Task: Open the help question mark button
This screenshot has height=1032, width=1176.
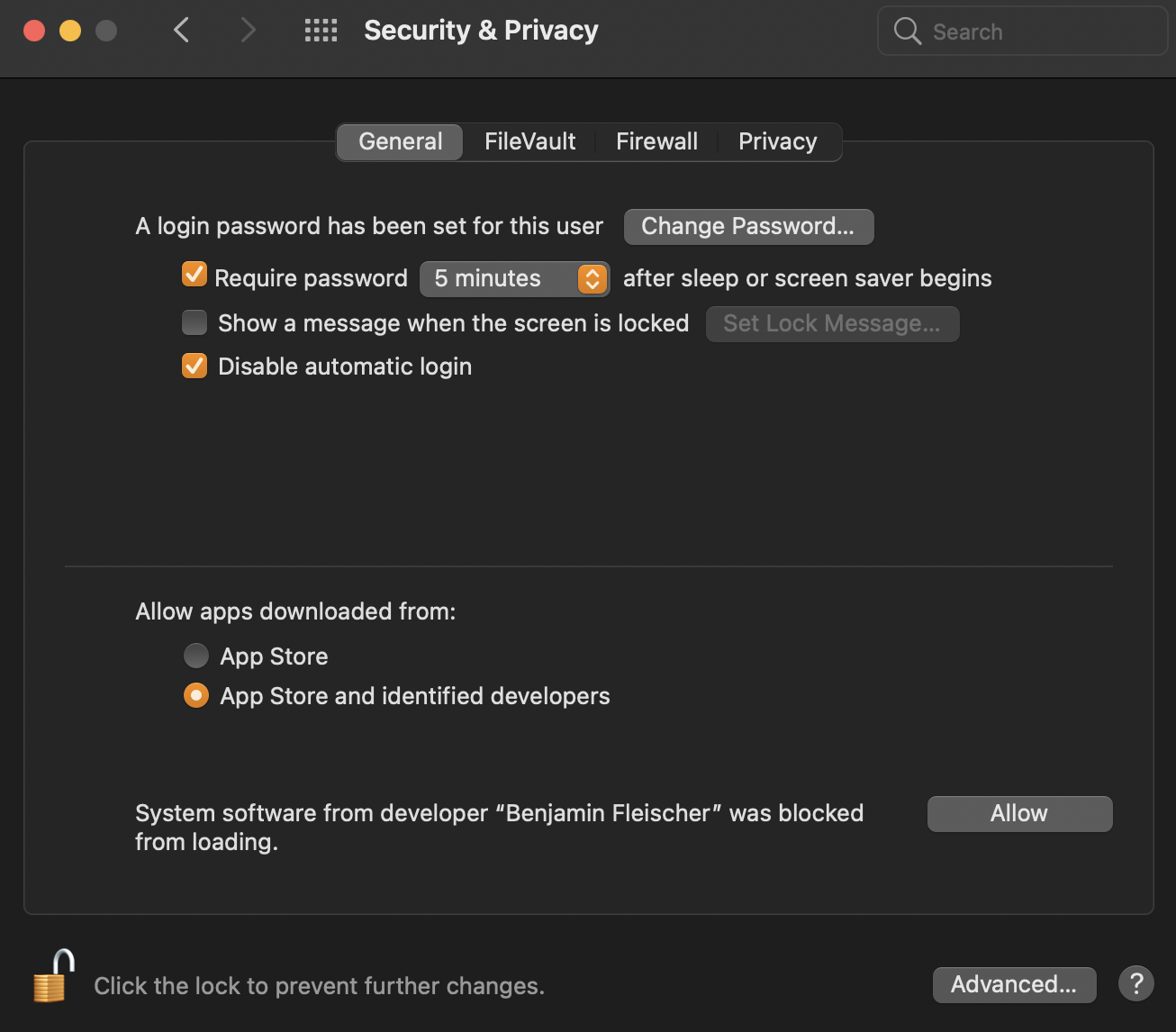Action: pyautogui.click(x=1135, y=983)
